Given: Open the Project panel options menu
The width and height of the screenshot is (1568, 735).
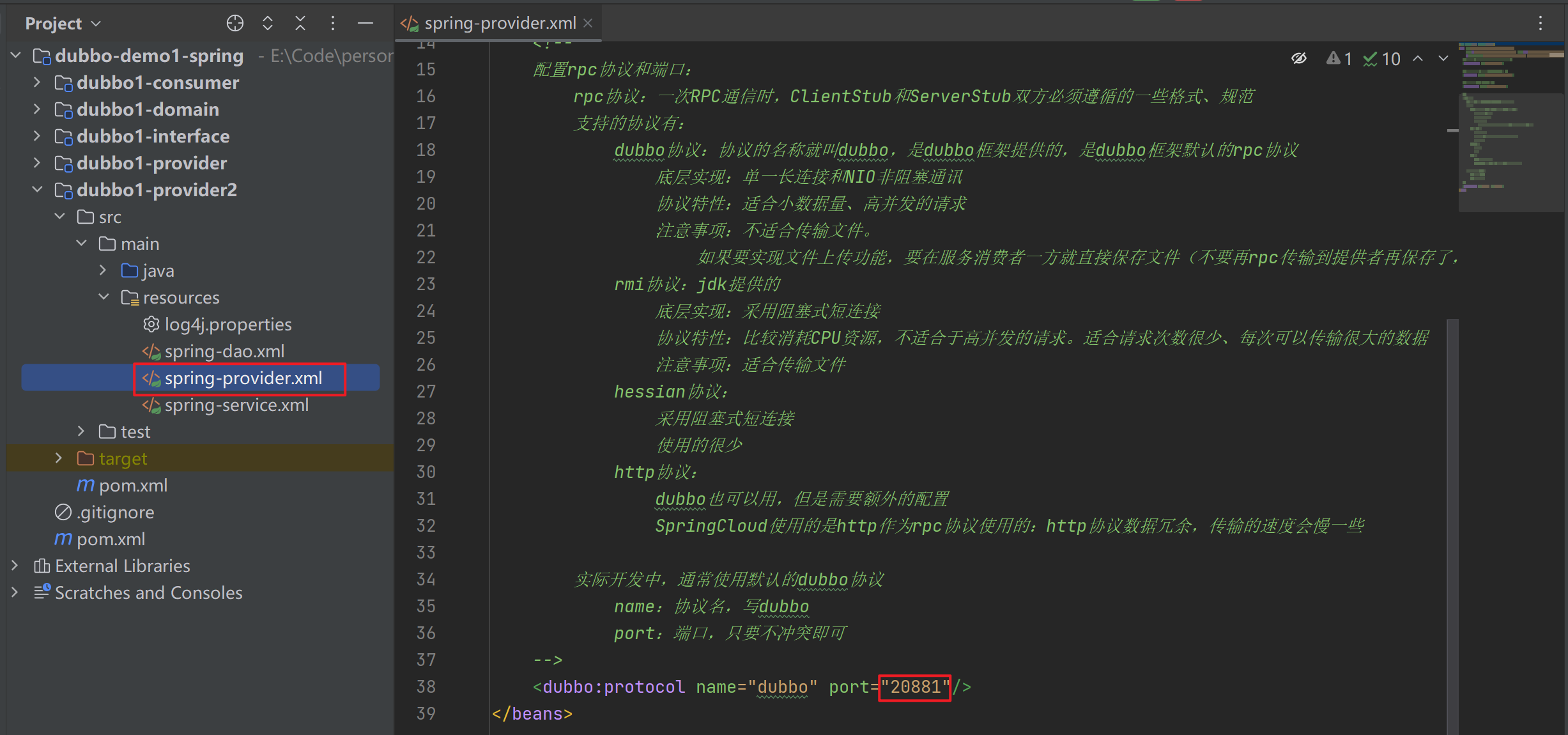Looking at the screenshot, I should tap(333, 24).
